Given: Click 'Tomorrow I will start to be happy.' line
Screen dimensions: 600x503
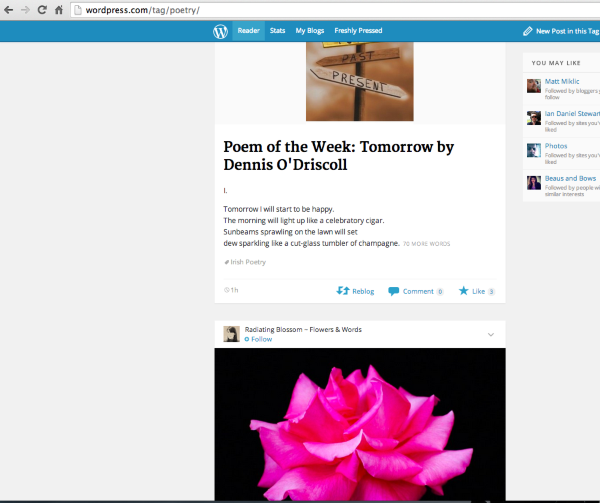Looking at the screenshot, I should [279, 209].
